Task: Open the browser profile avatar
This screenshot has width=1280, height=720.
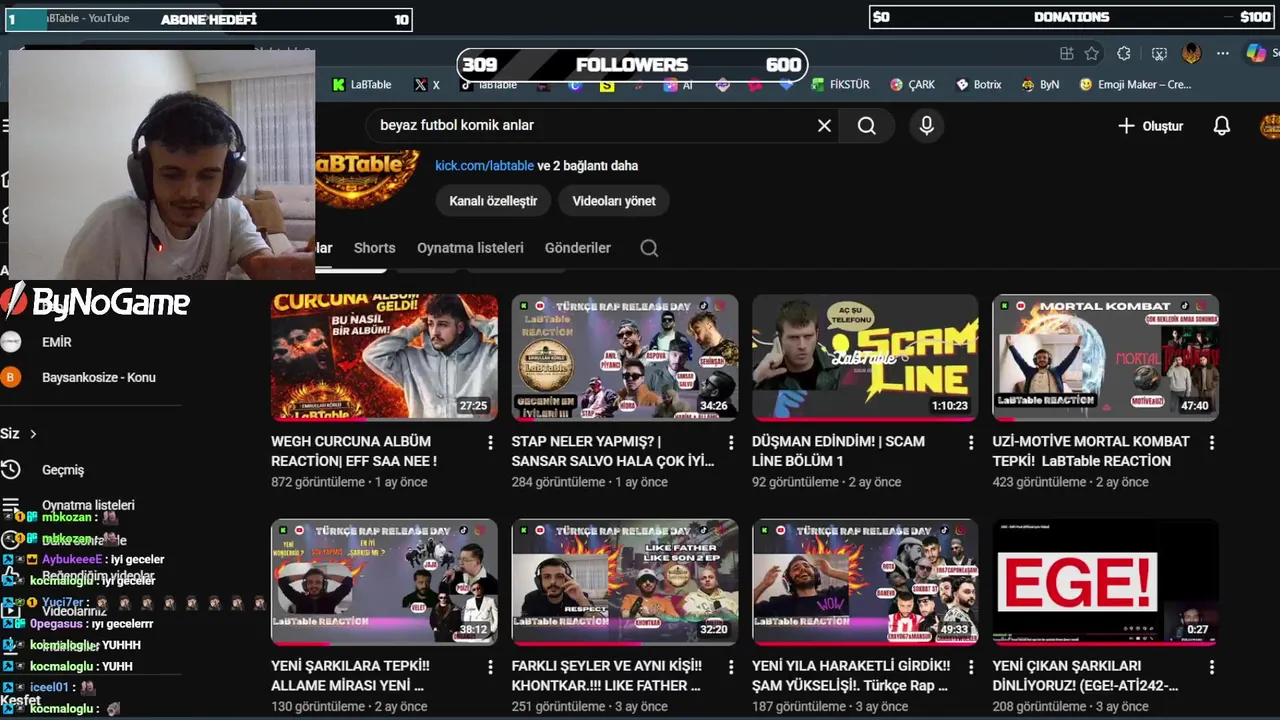Action: pyautogui.click(x=1191, y=54)
